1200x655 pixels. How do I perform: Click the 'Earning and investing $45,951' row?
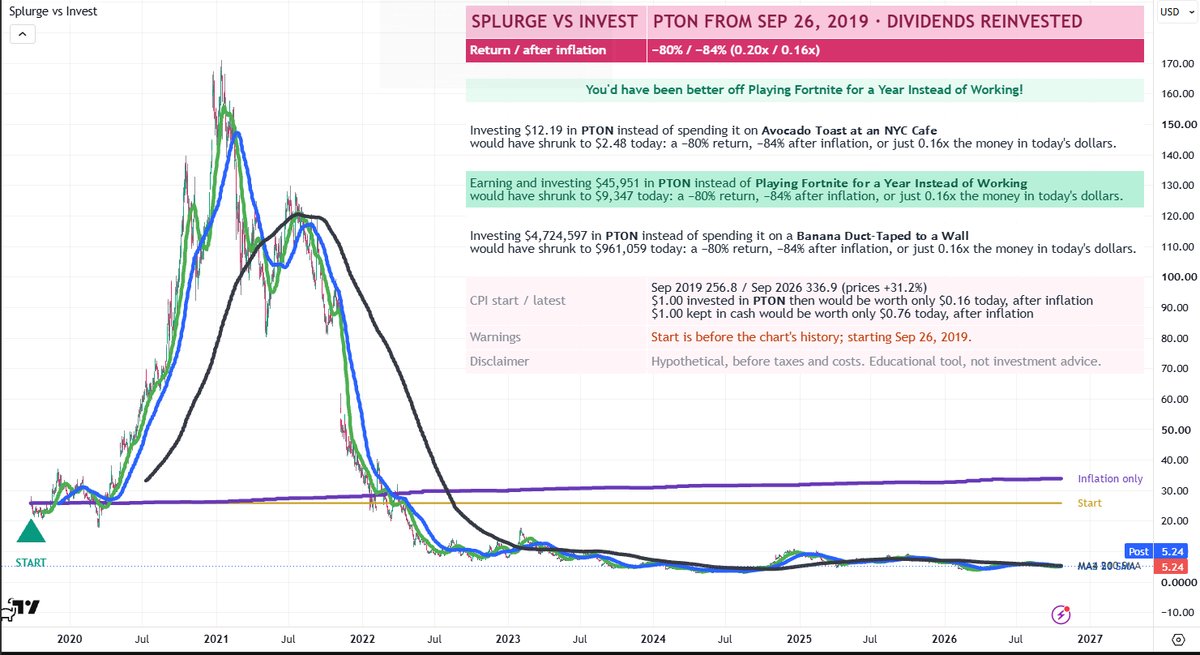(804, 190)
